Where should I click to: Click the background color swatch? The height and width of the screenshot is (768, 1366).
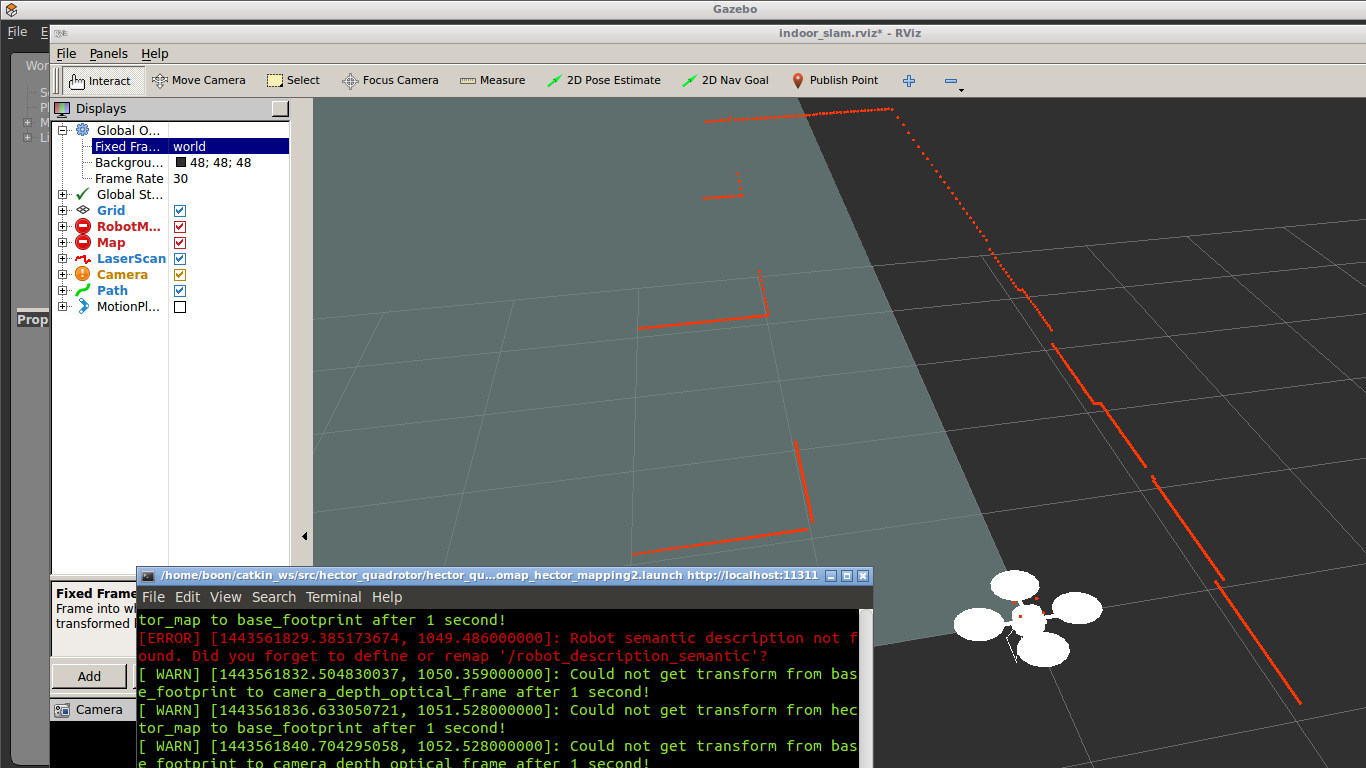point(181,163)
